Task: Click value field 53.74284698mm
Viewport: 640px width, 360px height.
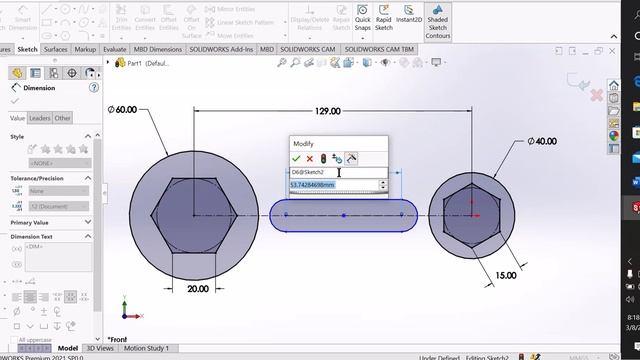Action: [x=334, y=185]
